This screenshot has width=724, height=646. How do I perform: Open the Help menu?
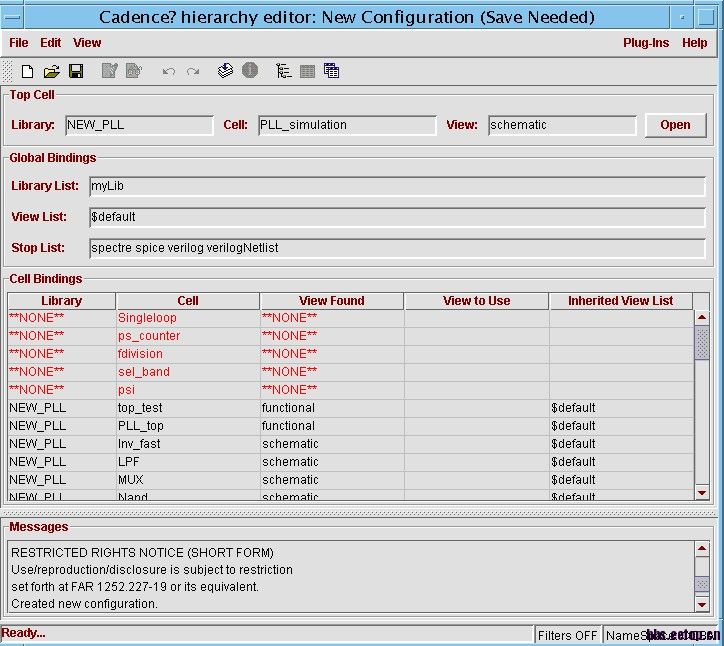pyautogui.click(x=694, y=43)
